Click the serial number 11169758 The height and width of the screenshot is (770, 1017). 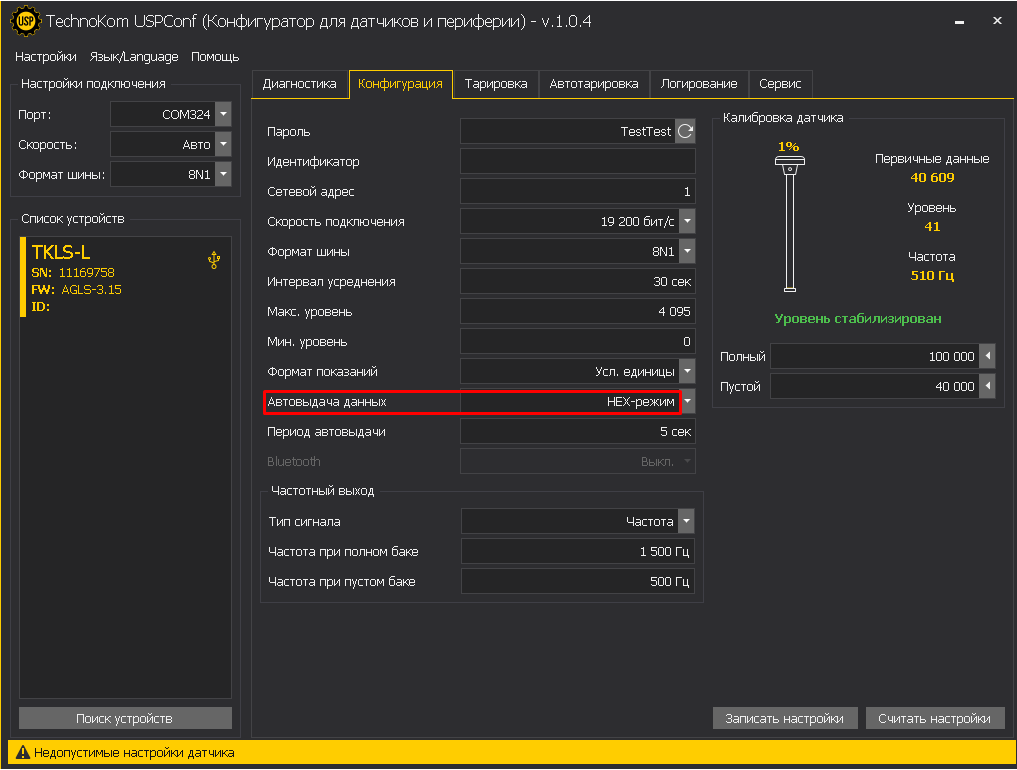(x=86, y=272)
